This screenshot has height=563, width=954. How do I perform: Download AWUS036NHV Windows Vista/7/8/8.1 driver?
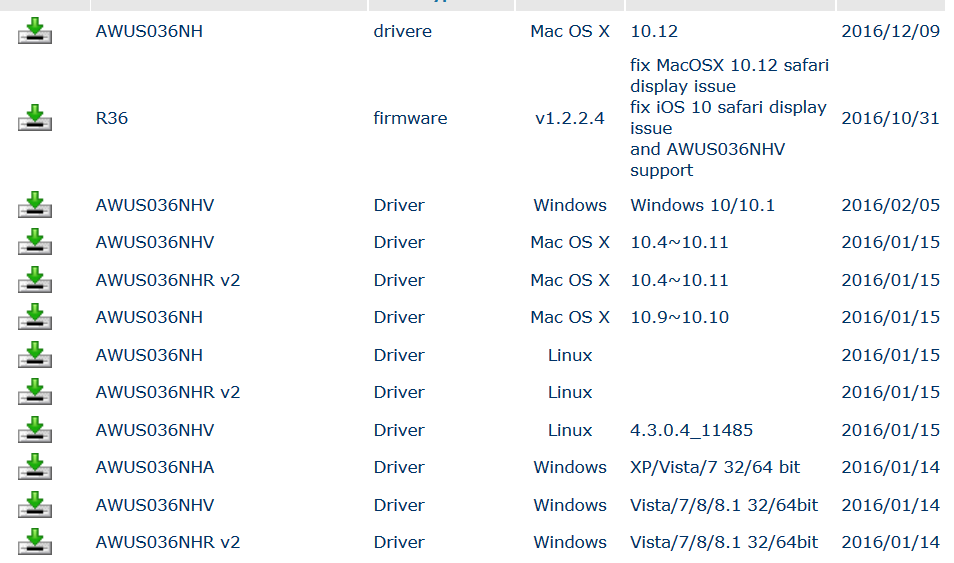click(35, 505)
